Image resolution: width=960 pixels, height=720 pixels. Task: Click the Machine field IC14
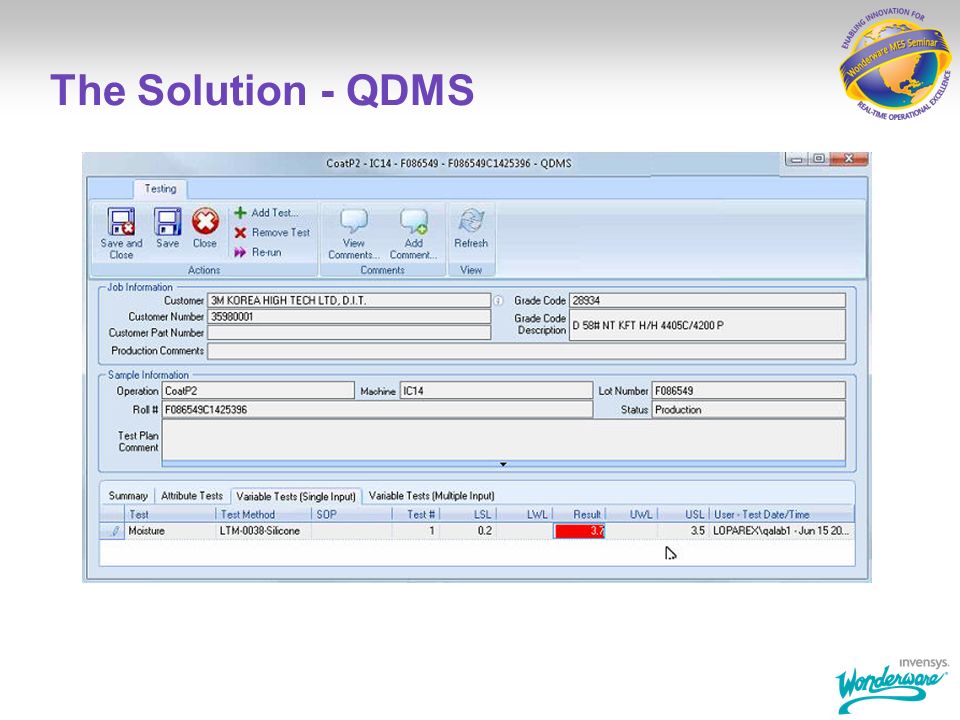[x=496, y=391]
